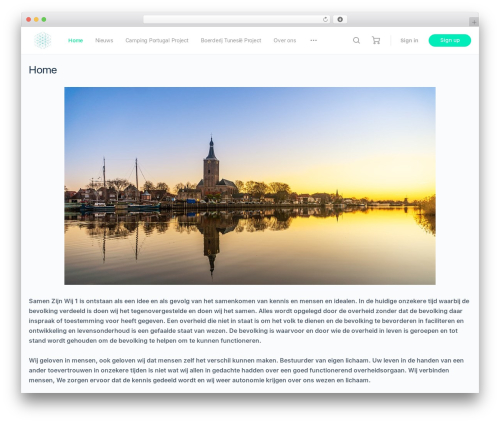The height and width of the screenshot is (423, 500).
Task: Open Boerderij Tunesië Project page
Action: point(231,40)
